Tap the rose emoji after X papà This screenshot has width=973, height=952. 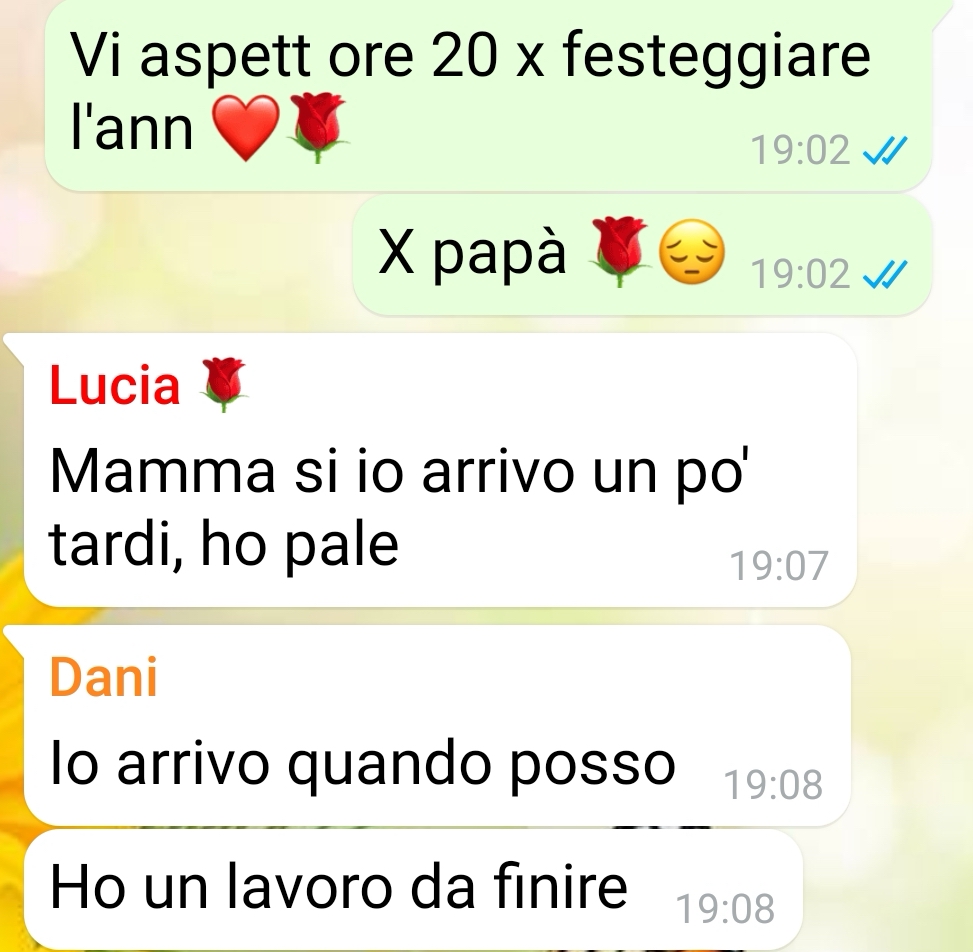coord(619,251)
